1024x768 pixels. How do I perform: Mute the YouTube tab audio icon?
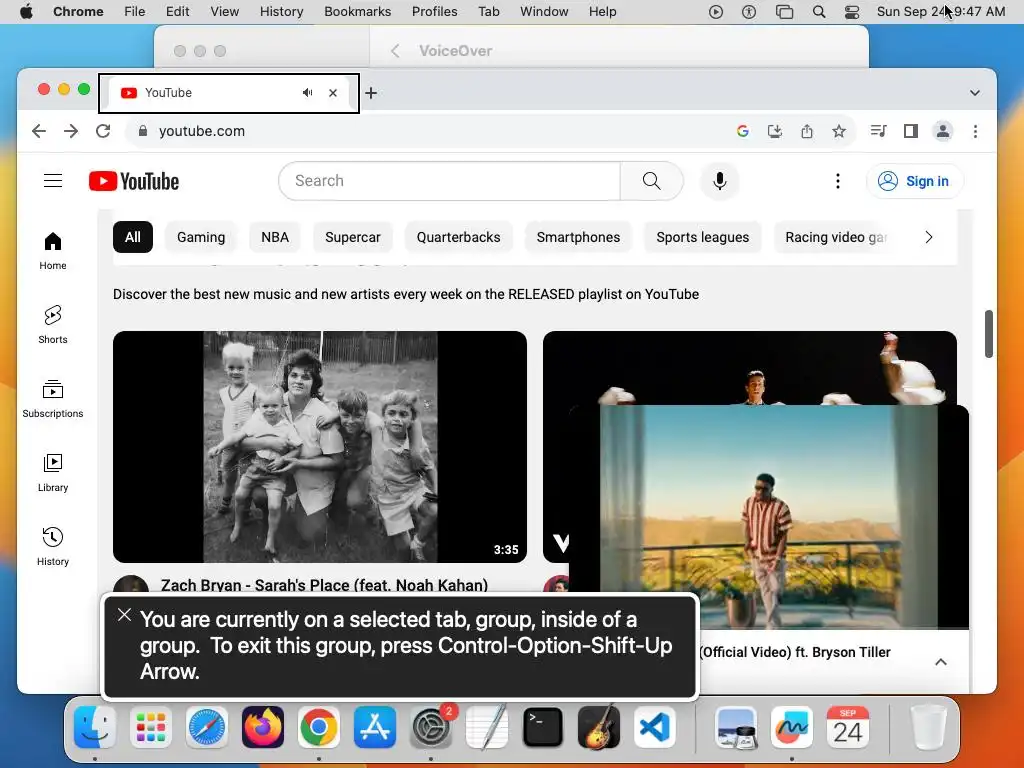[x=307, y=93]
